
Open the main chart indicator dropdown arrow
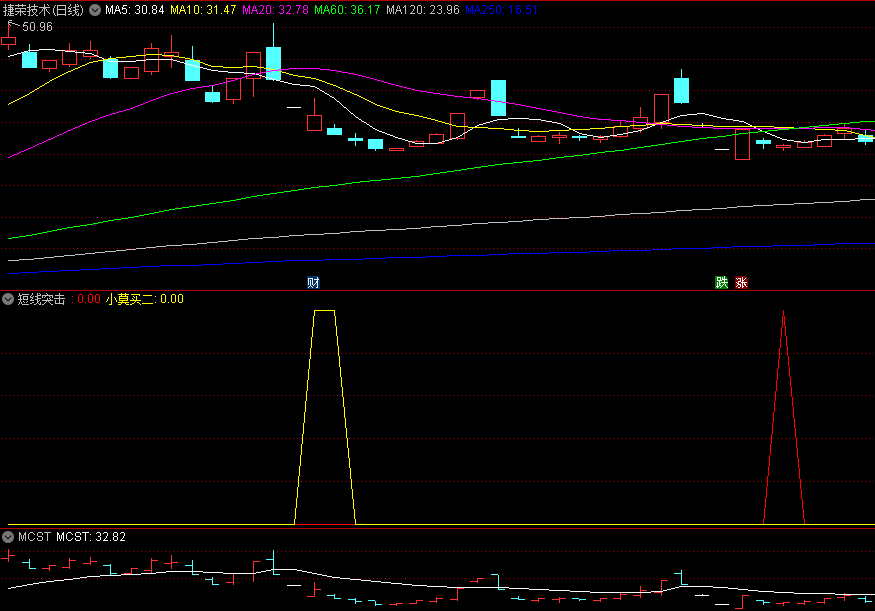[95, 10]
